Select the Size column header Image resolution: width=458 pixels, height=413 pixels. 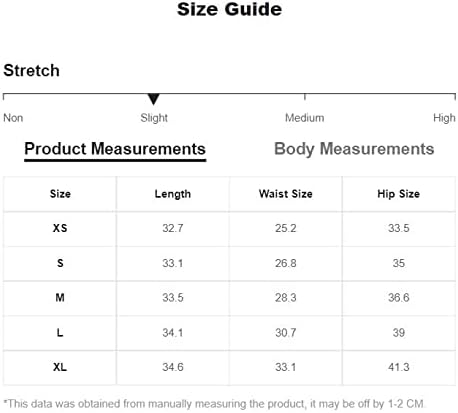point(60,194)
